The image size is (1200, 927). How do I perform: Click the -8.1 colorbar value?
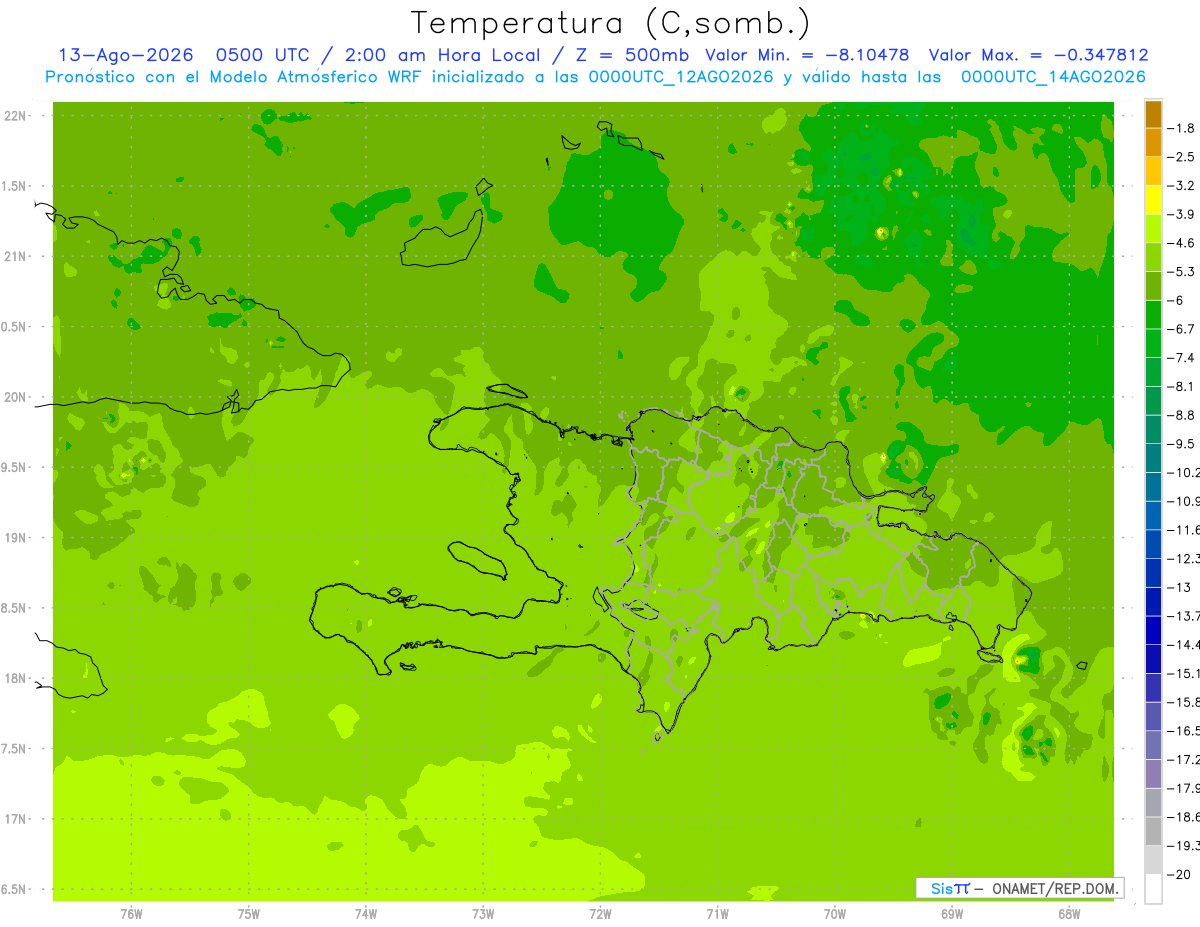pos(1181,386)
